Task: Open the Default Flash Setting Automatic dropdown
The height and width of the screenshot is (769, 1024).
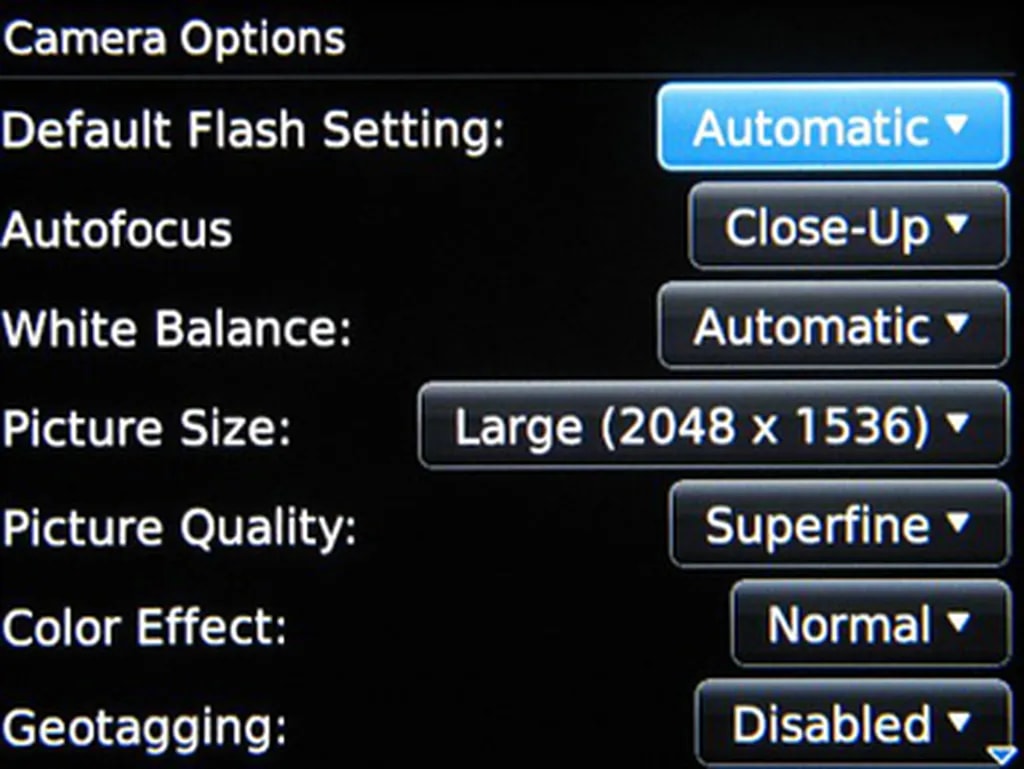Action: pos(834,127)
